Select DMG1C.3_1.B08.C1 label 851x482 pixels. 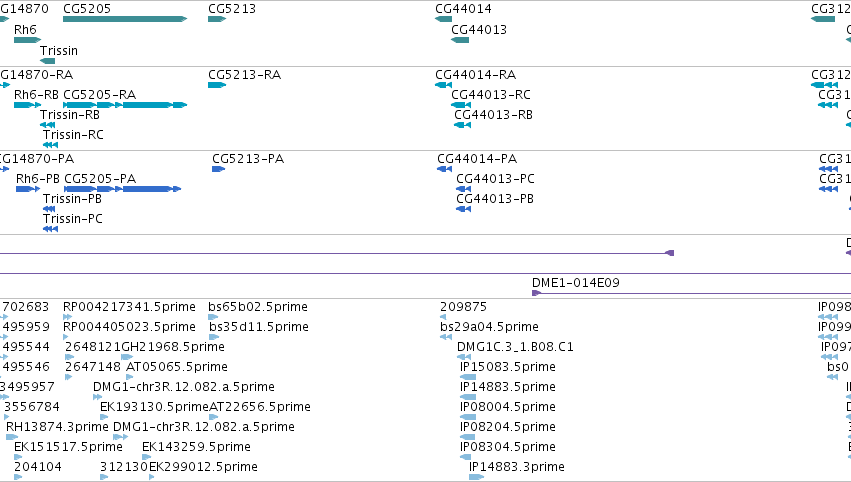(516, 347)
